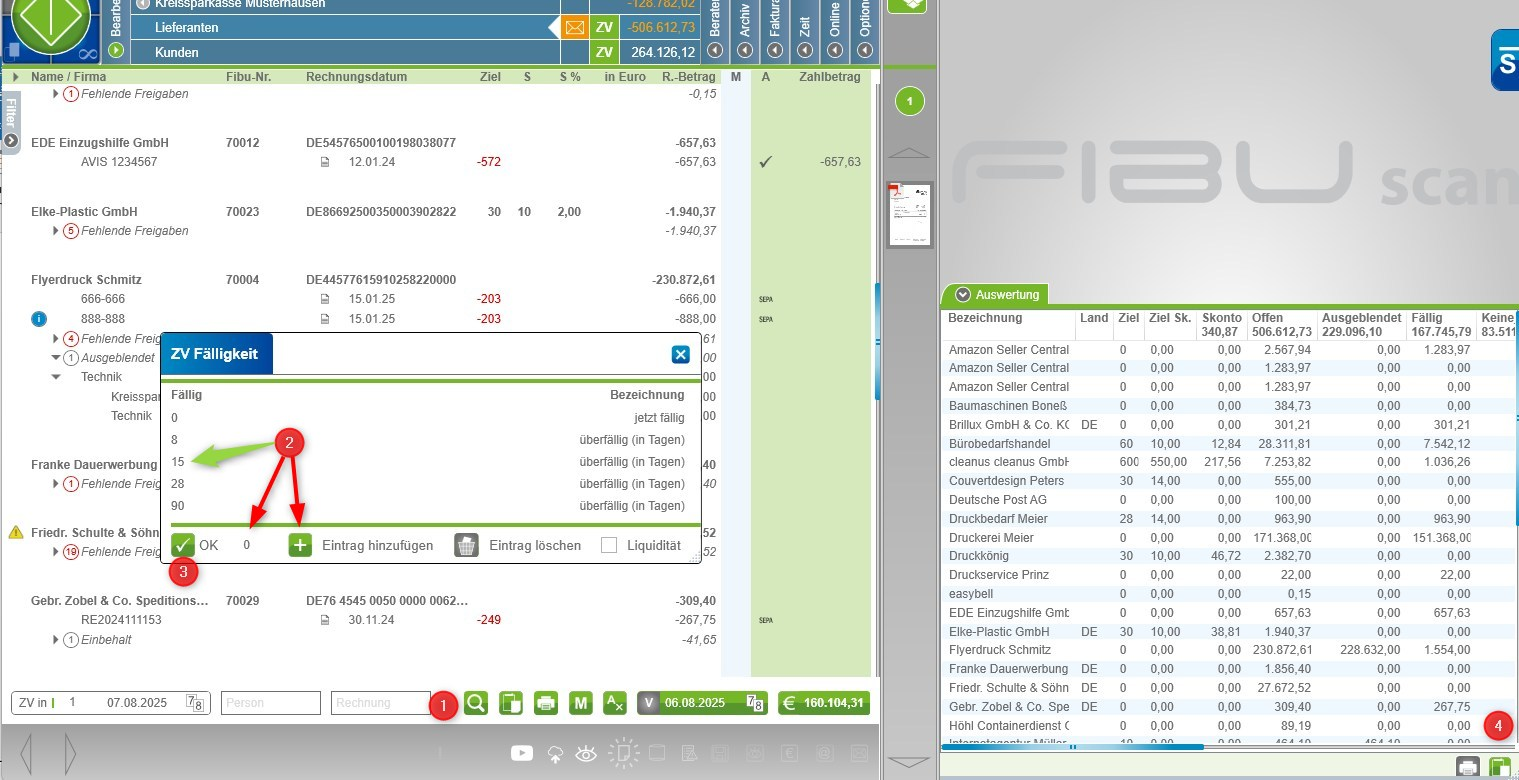Click the eye view icon in footer

pyautogui.click(x=586, y=754)
